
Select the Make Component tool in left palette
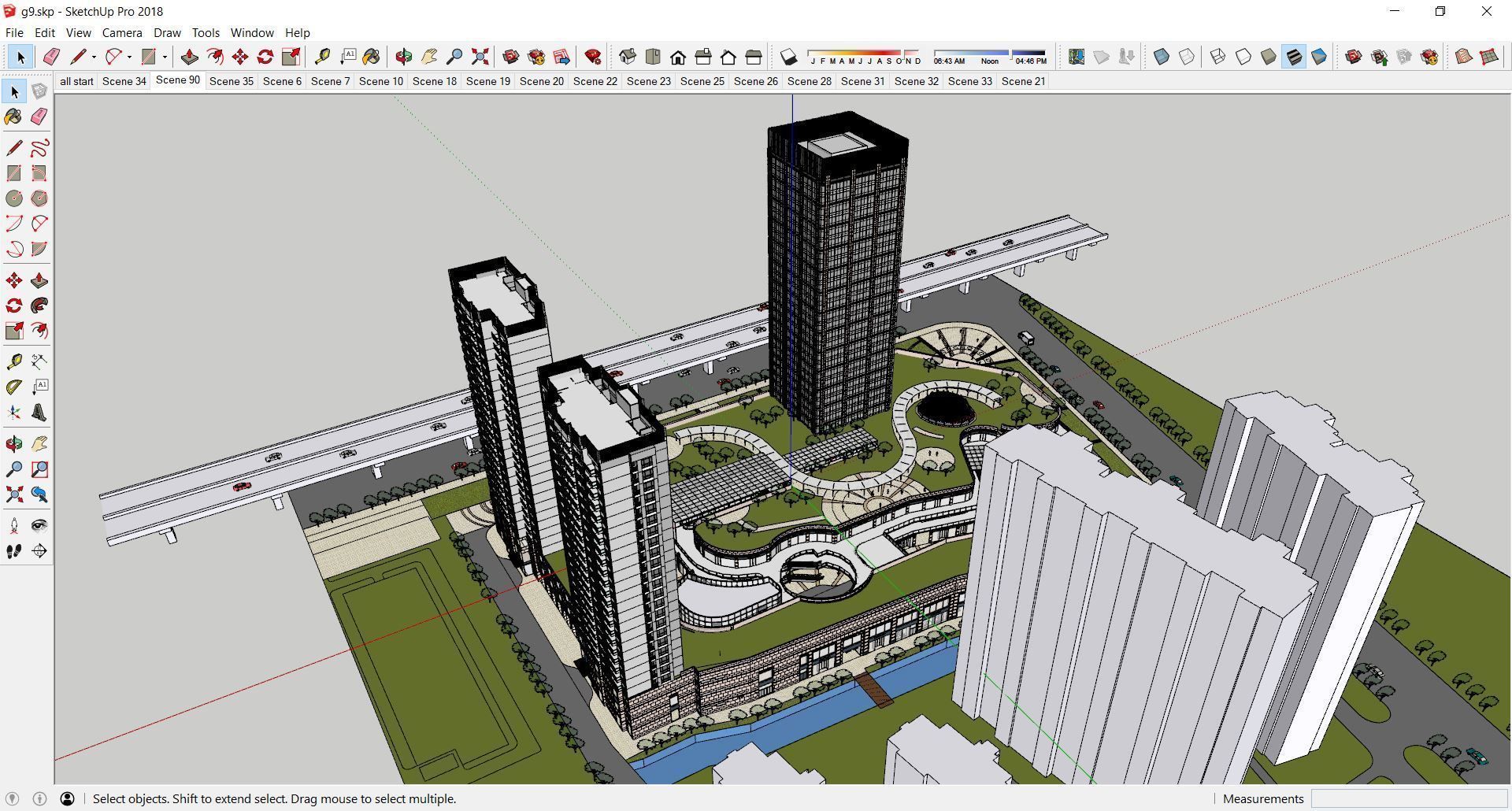click(39, 91)
